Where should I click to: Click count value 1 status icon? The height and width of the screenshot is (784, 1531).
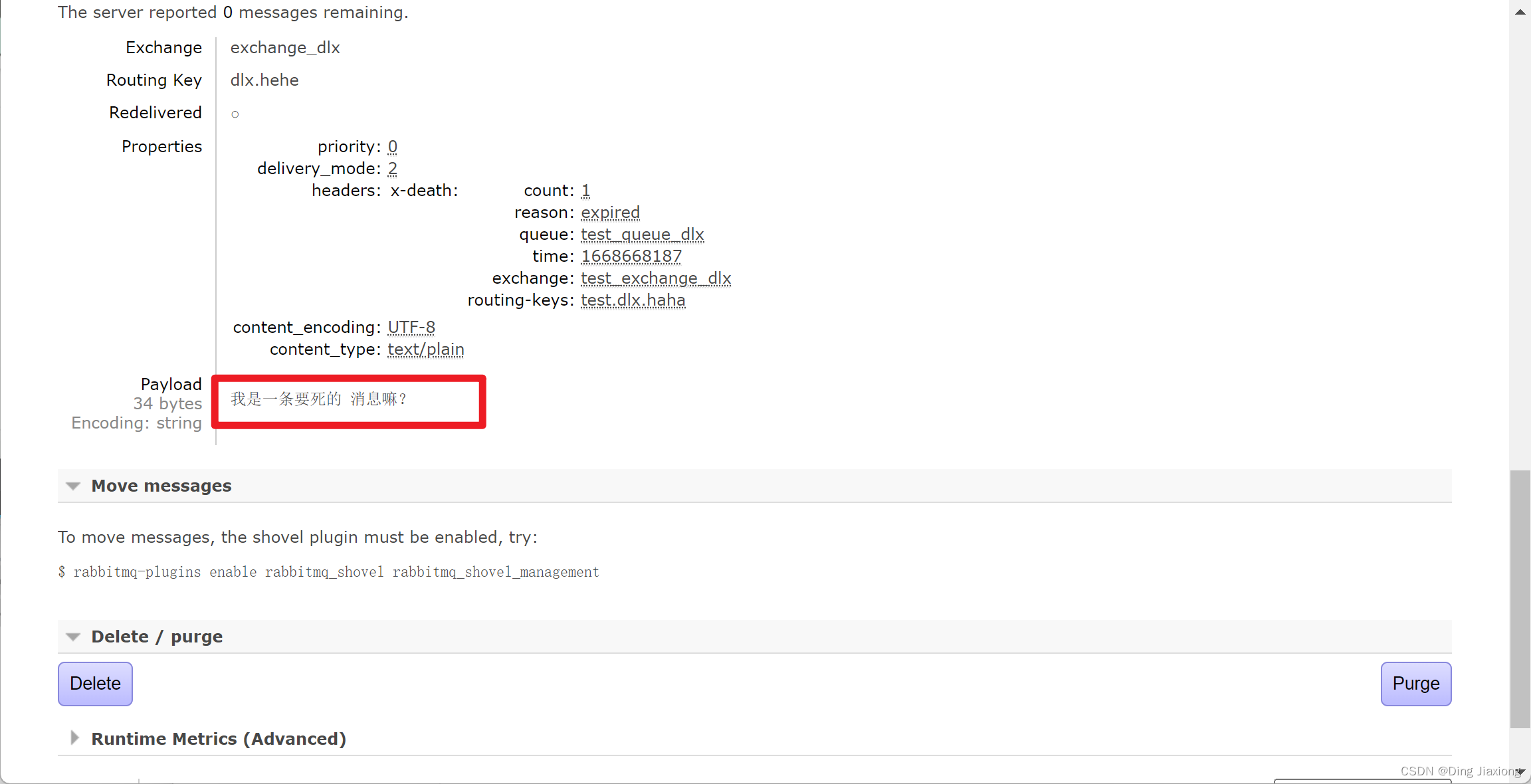585,190
